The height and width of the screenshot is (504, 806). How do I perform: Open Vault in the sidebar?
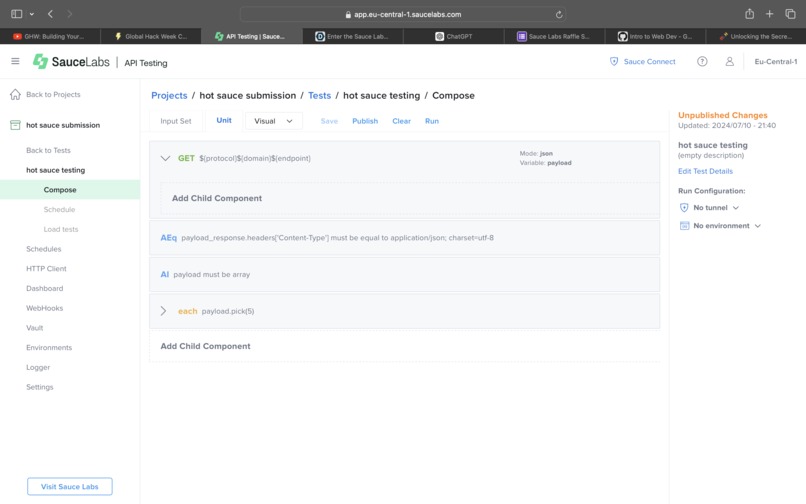(34, 328)
